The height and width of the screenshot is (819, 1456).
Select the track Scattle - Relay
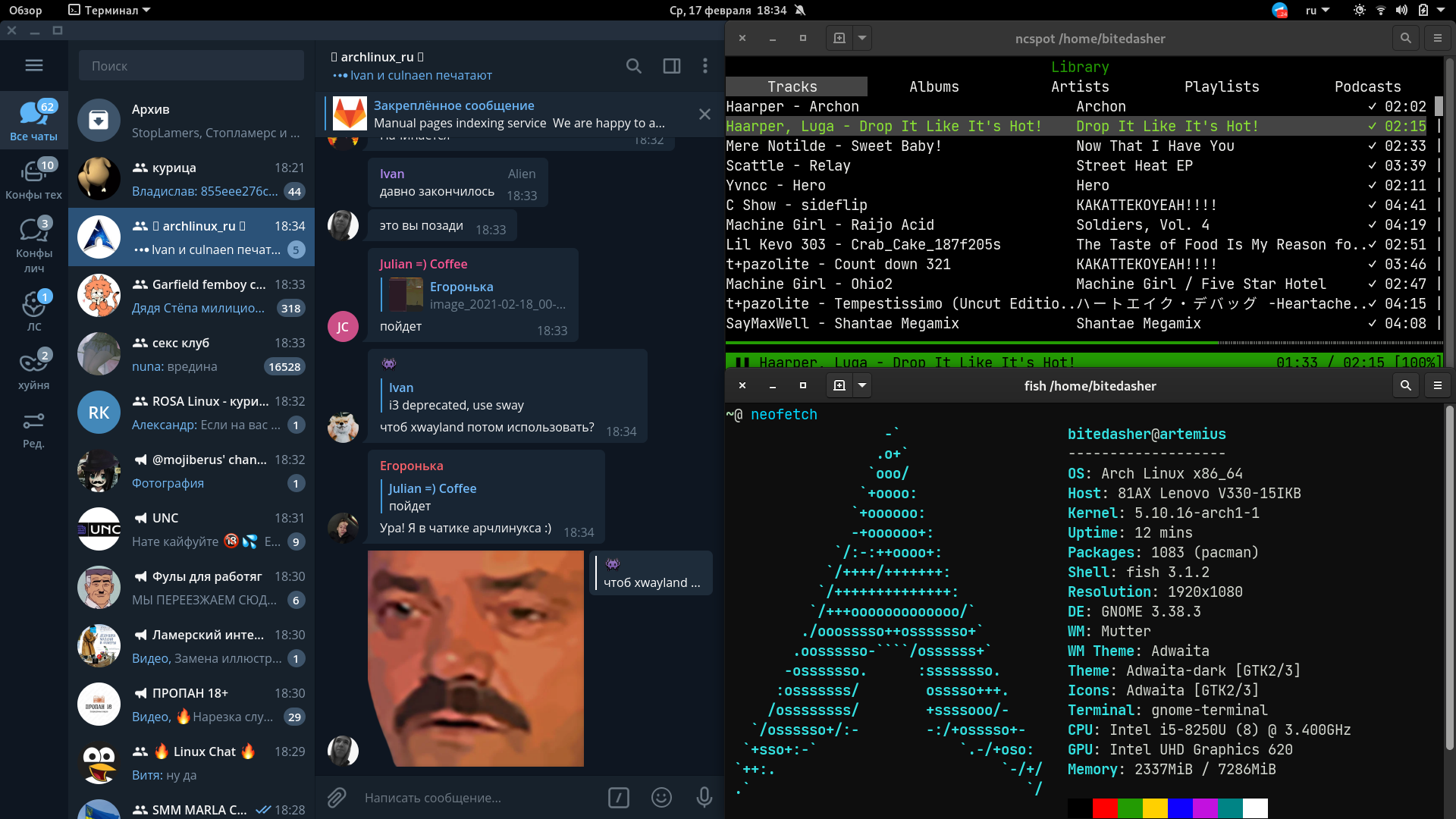click(x=1077, y=165)
